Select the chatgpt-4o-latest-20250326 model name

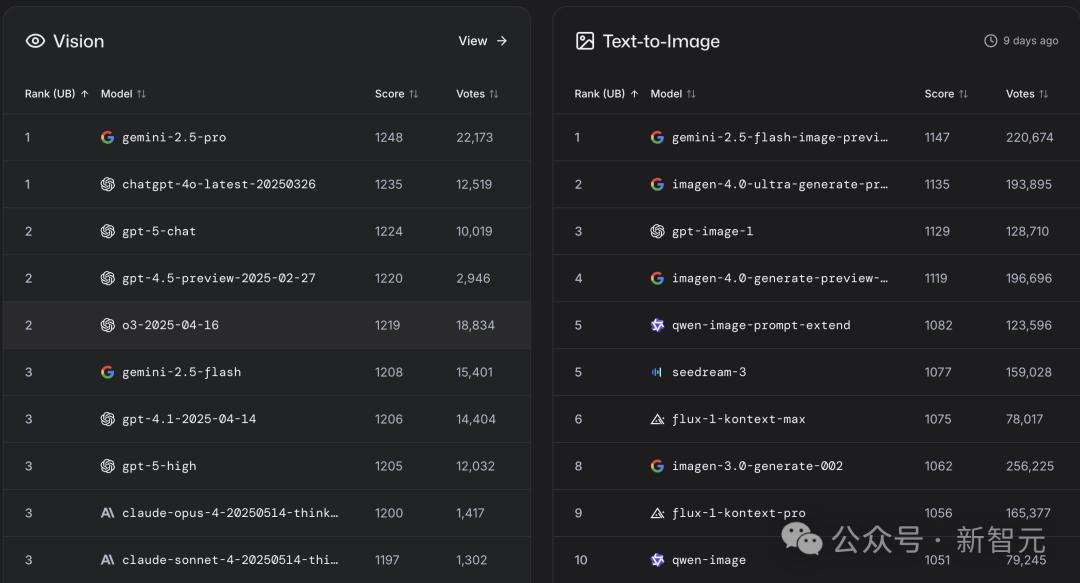219,184
